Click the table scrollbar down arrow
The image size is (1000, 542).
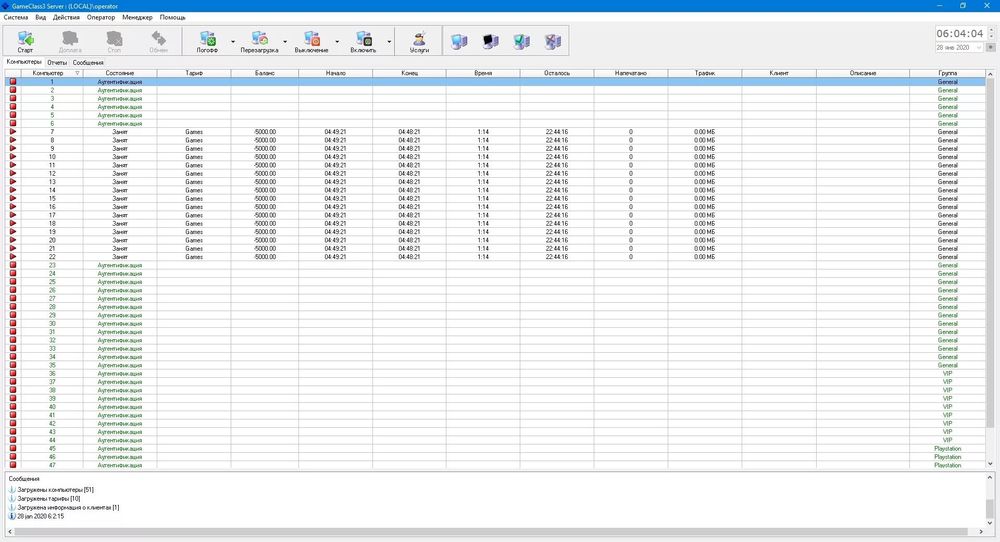tap(990, 464)
